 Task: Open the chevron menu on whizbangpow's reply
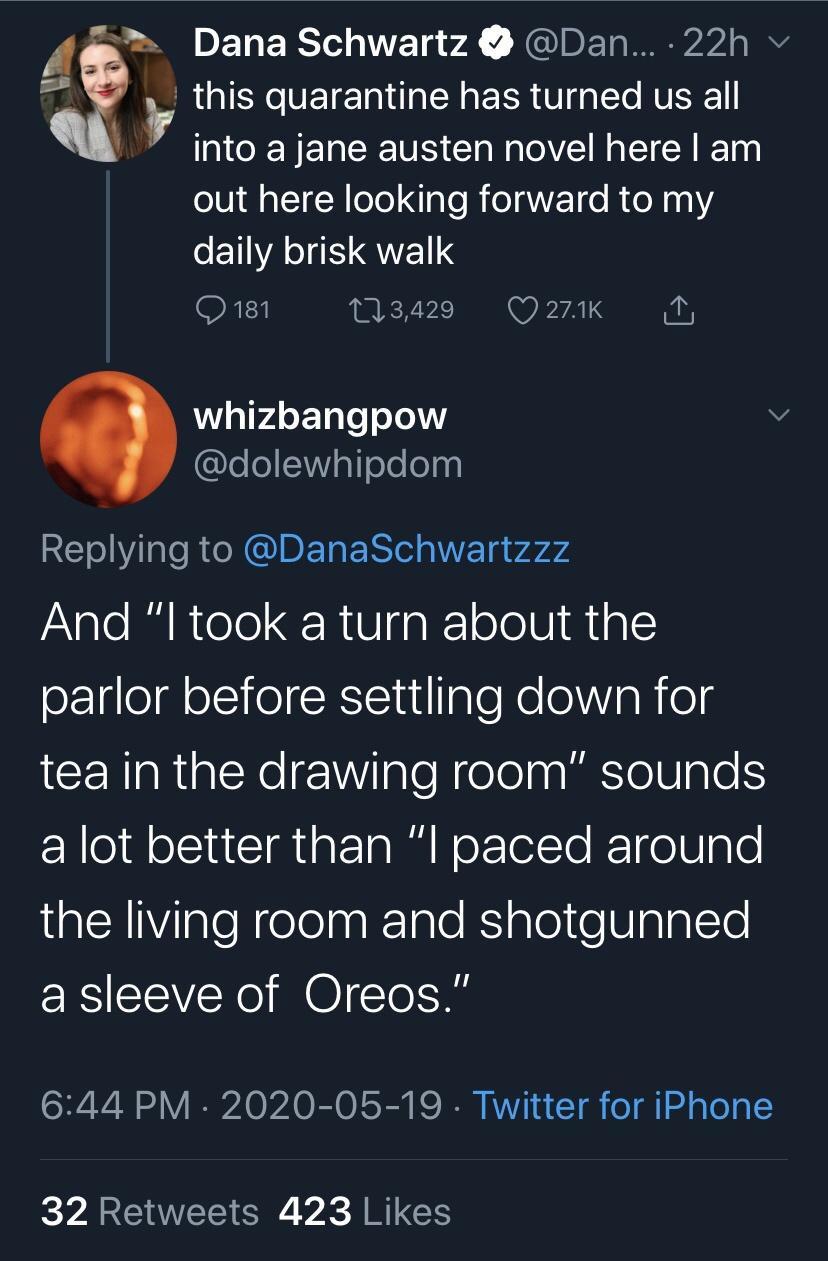[x=780, y=414]
